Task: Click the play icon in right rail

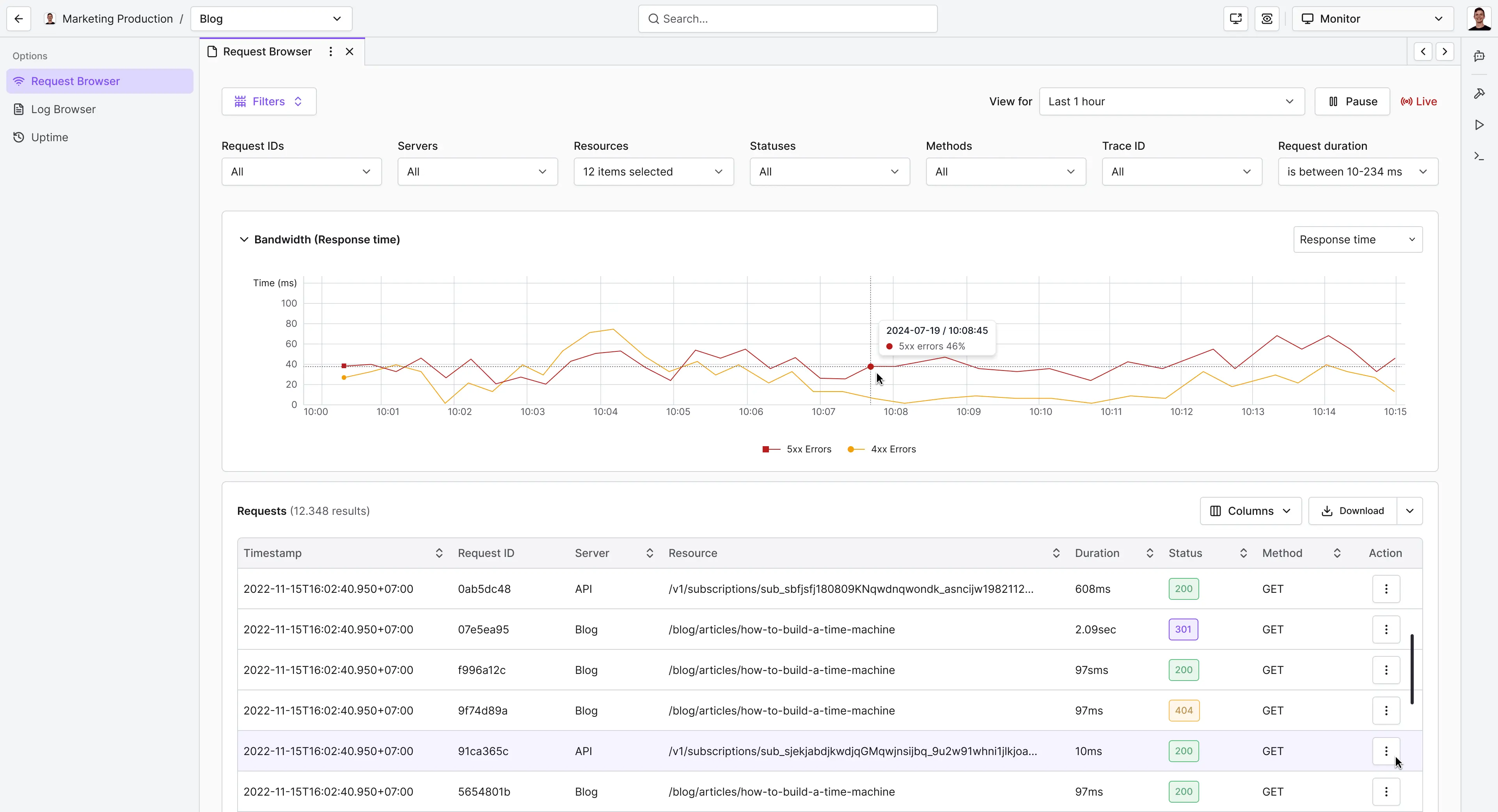Action: coord(1479,125)
